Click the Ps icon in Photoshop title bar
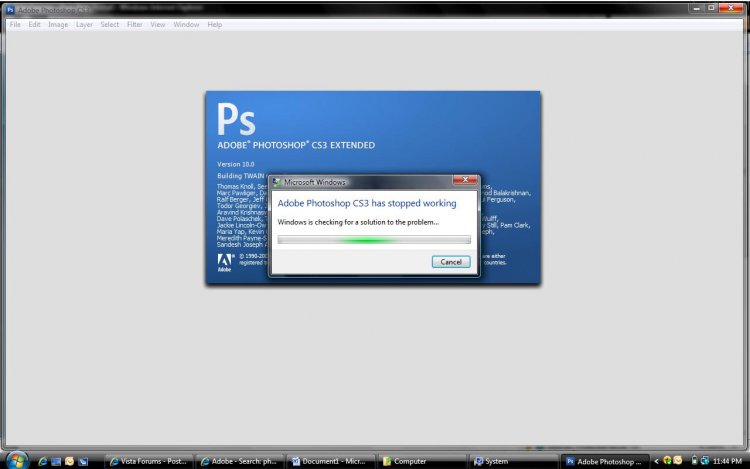 (10, 10)
